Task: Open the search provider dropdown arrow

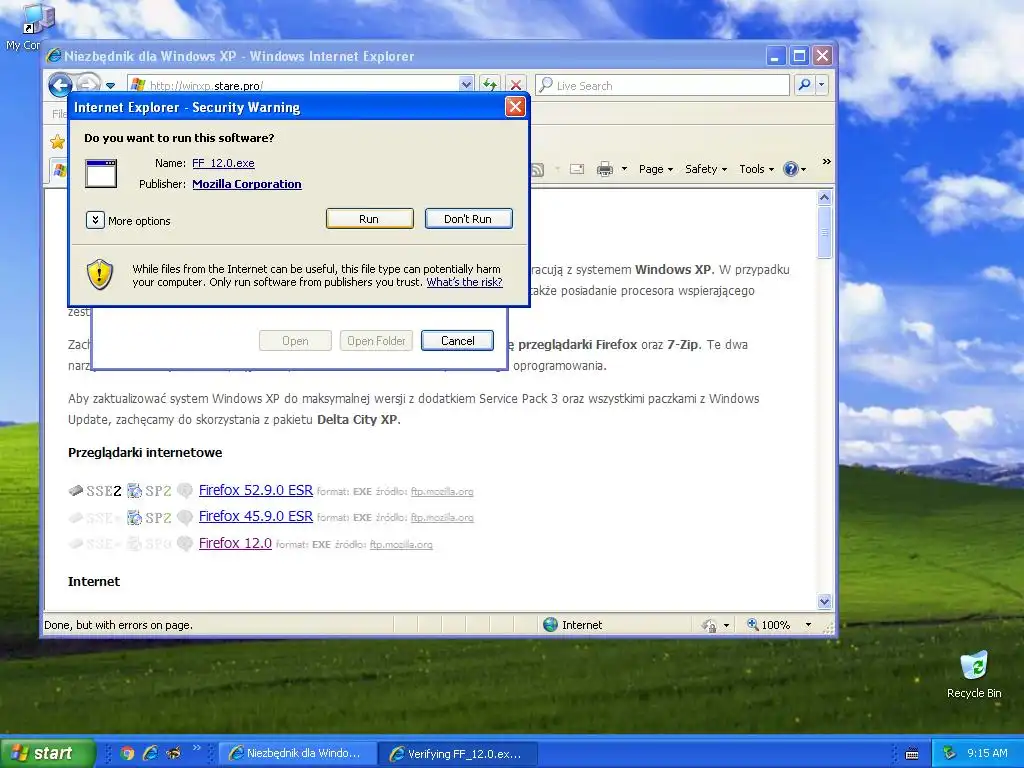Action: (822, 84)
